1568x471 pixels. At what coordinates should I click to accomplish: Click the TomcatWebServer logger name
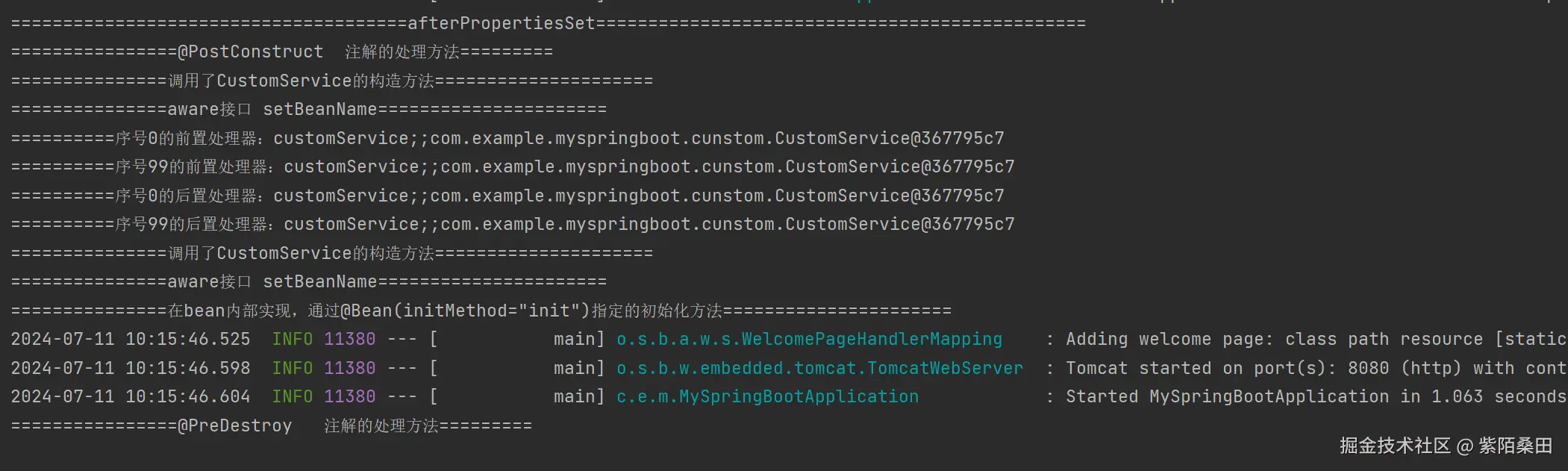pyautogui.click(x=819, y=368)
